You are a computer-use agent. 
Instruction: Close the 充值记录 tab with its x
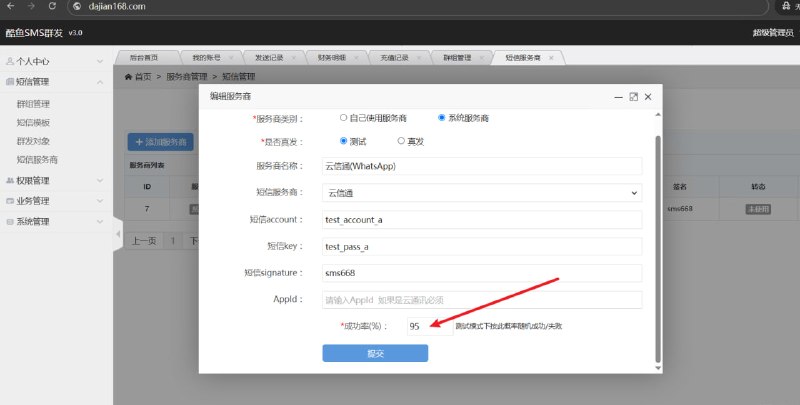(x=419, y=58)
